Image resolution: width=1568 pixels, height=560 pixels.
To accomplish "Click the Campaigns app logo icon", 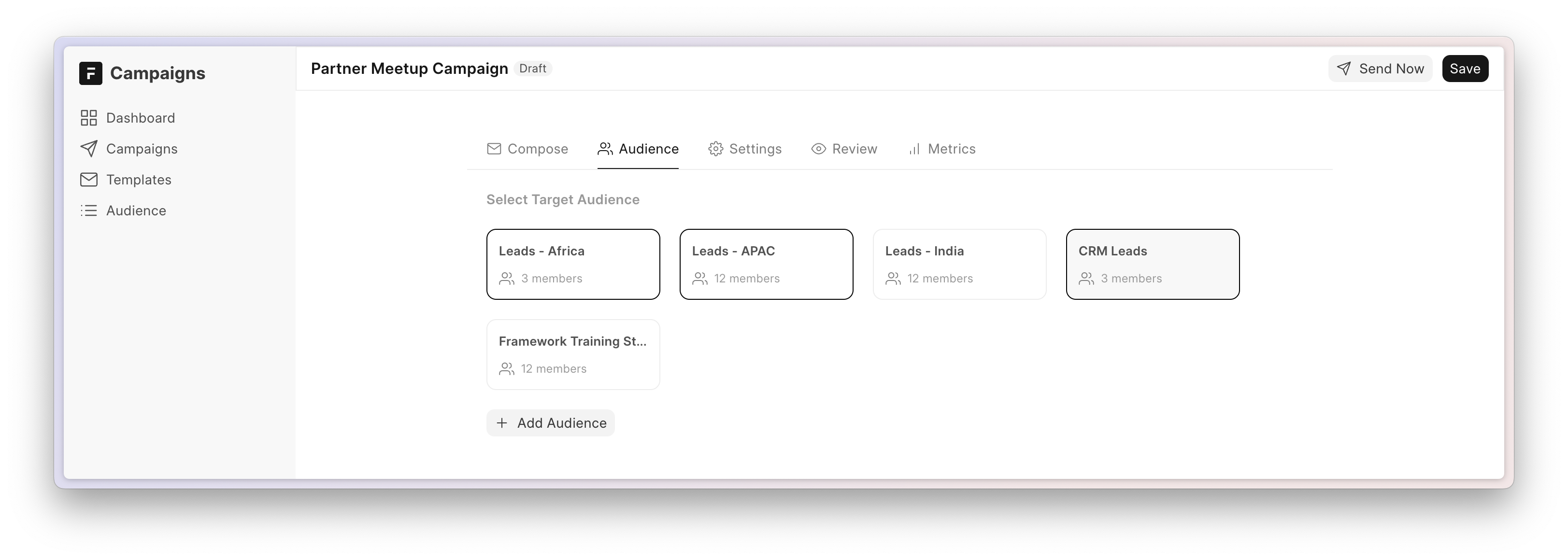I will click(90, 73).
